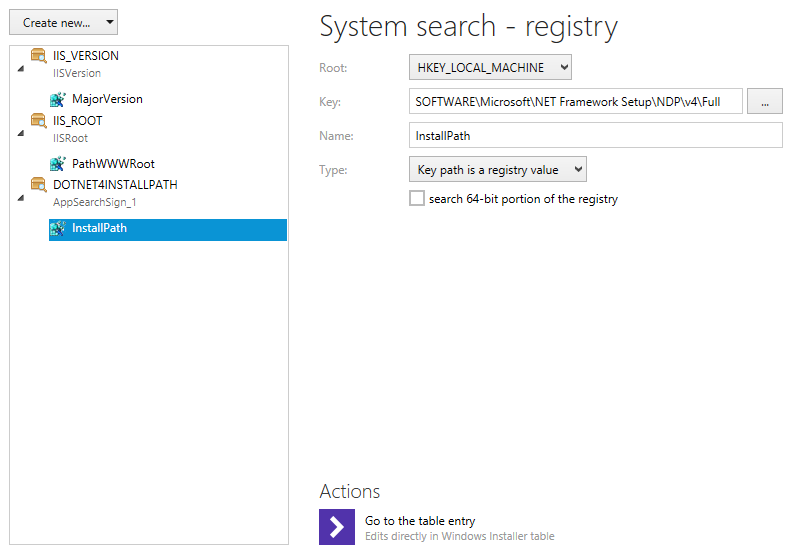Open the Create new... dropdown button
The image size is (793, 553).
[63, 22]
